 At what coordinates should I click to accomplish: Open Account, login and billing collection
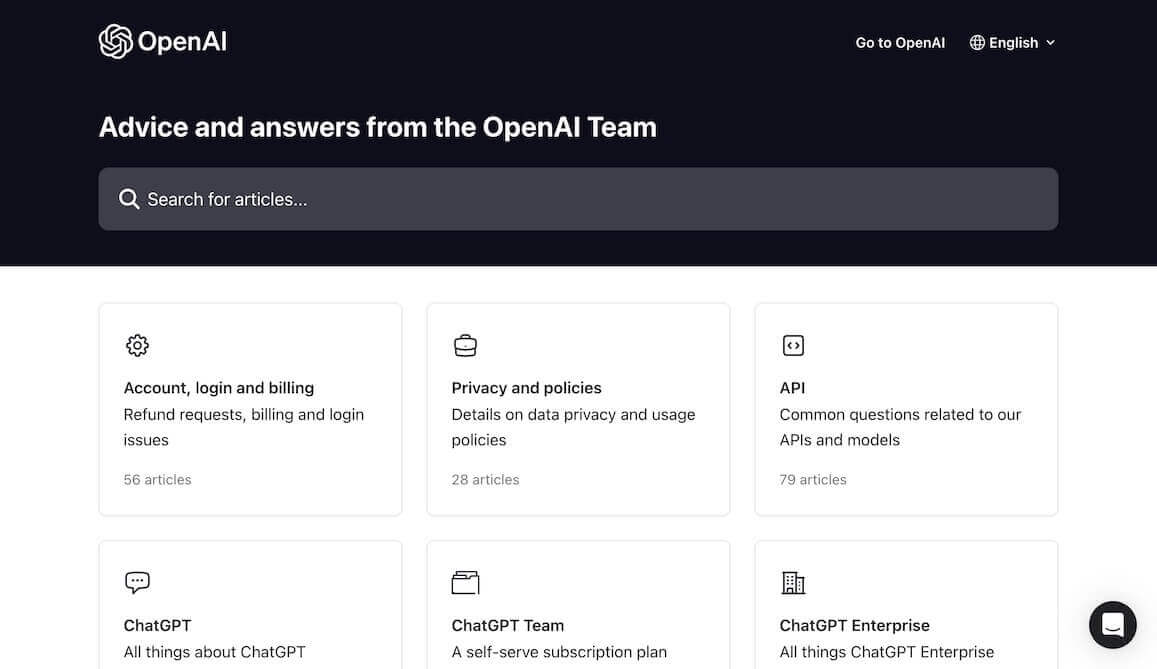pyautogui.click(x=218, y=388)
